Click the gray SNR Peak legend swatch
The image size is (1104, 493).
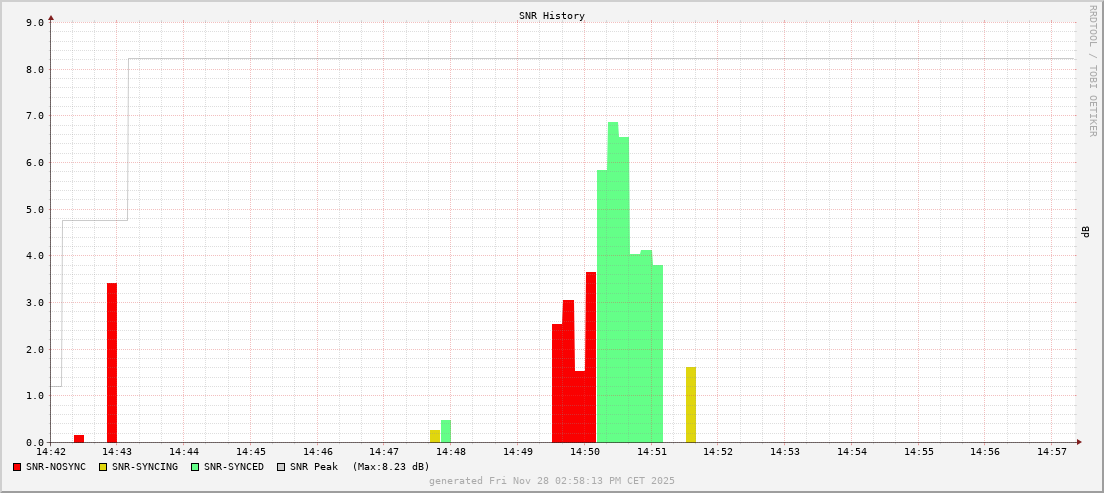pos(281,467)
